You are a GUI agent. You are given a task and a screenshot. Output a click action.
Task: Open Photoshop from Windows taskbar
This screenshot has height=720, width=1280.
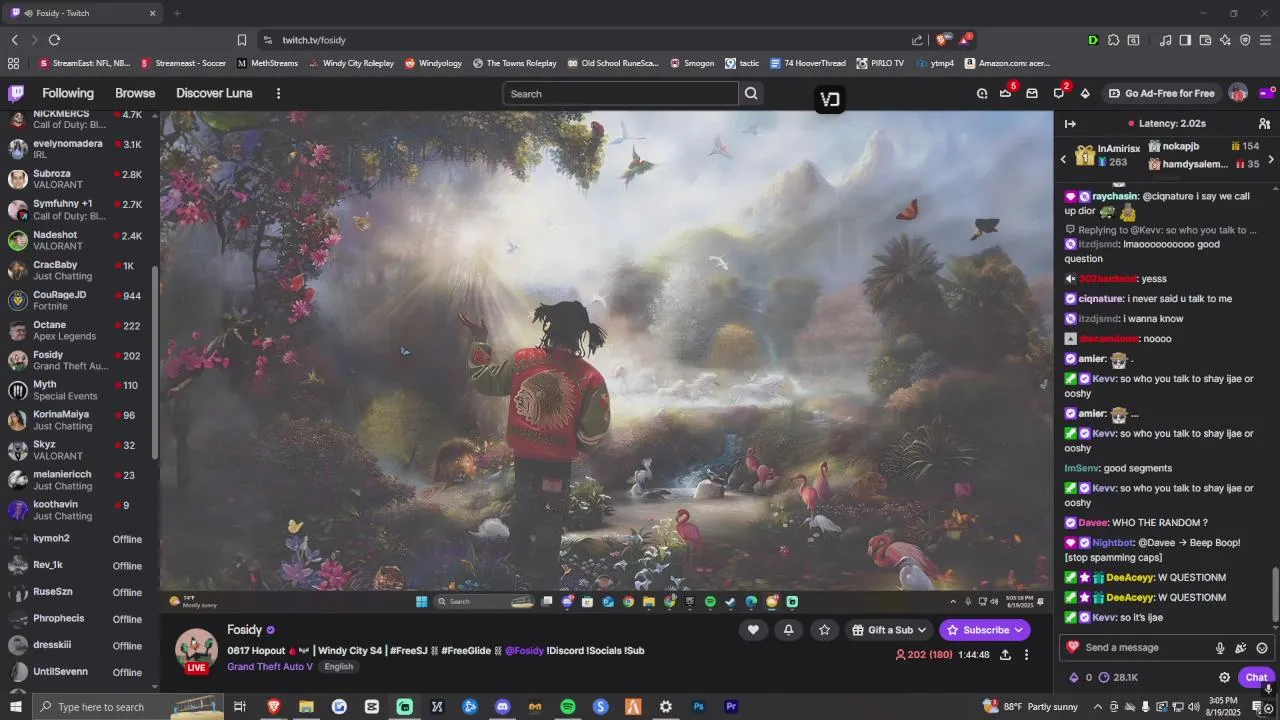click(x=699, y=707)
